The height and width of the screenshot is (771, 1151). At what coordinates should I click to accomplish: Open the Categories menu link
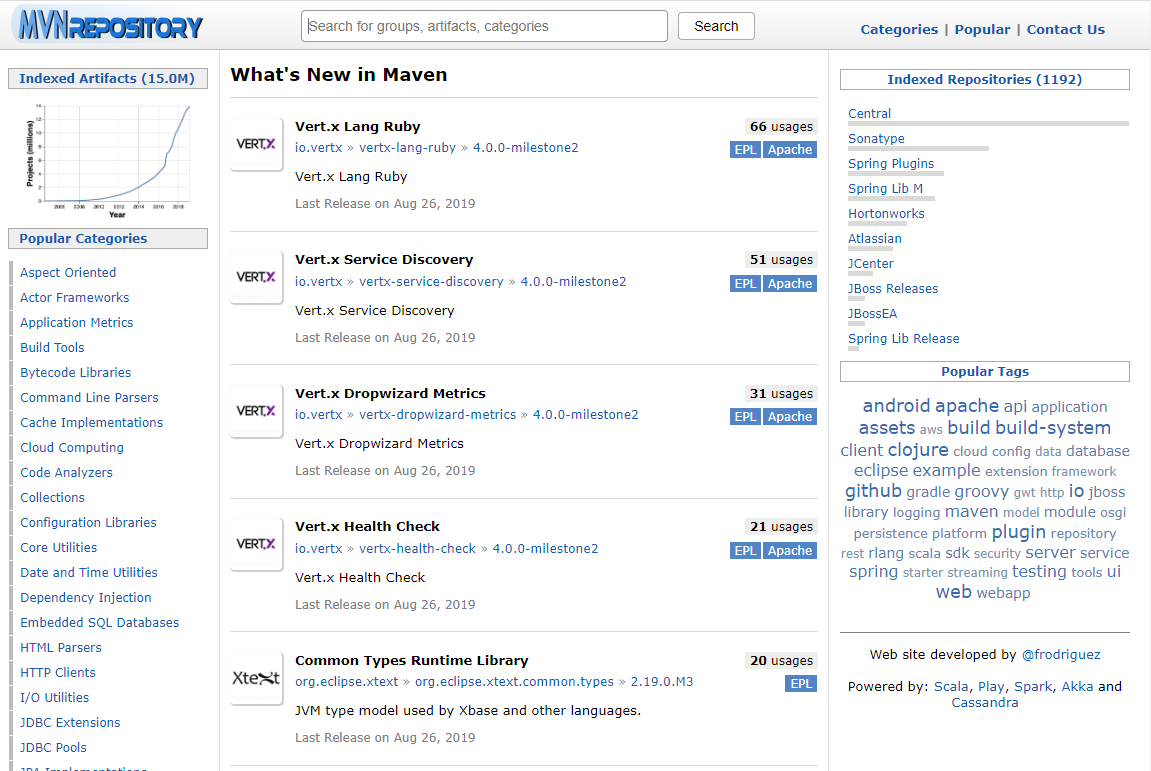tap(898, 29)
